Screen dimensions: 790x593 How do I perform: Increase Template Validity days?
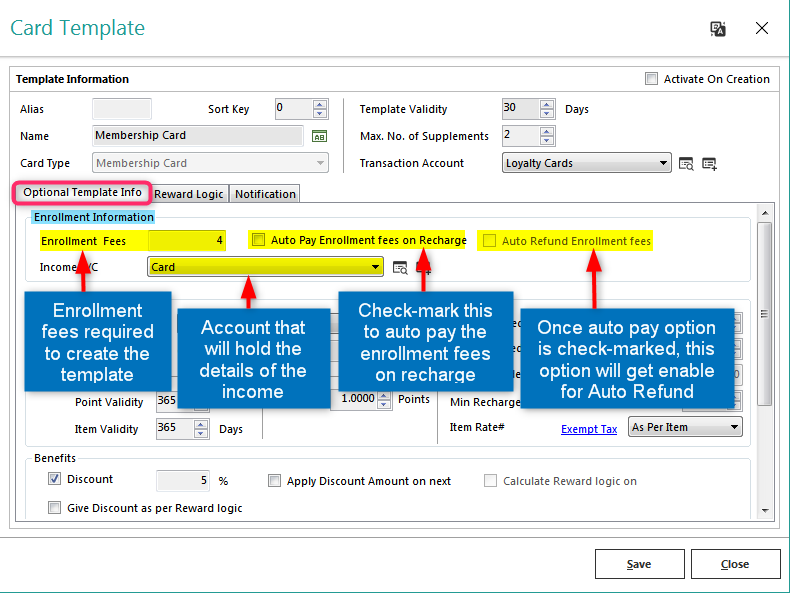[x=547, y=104]
